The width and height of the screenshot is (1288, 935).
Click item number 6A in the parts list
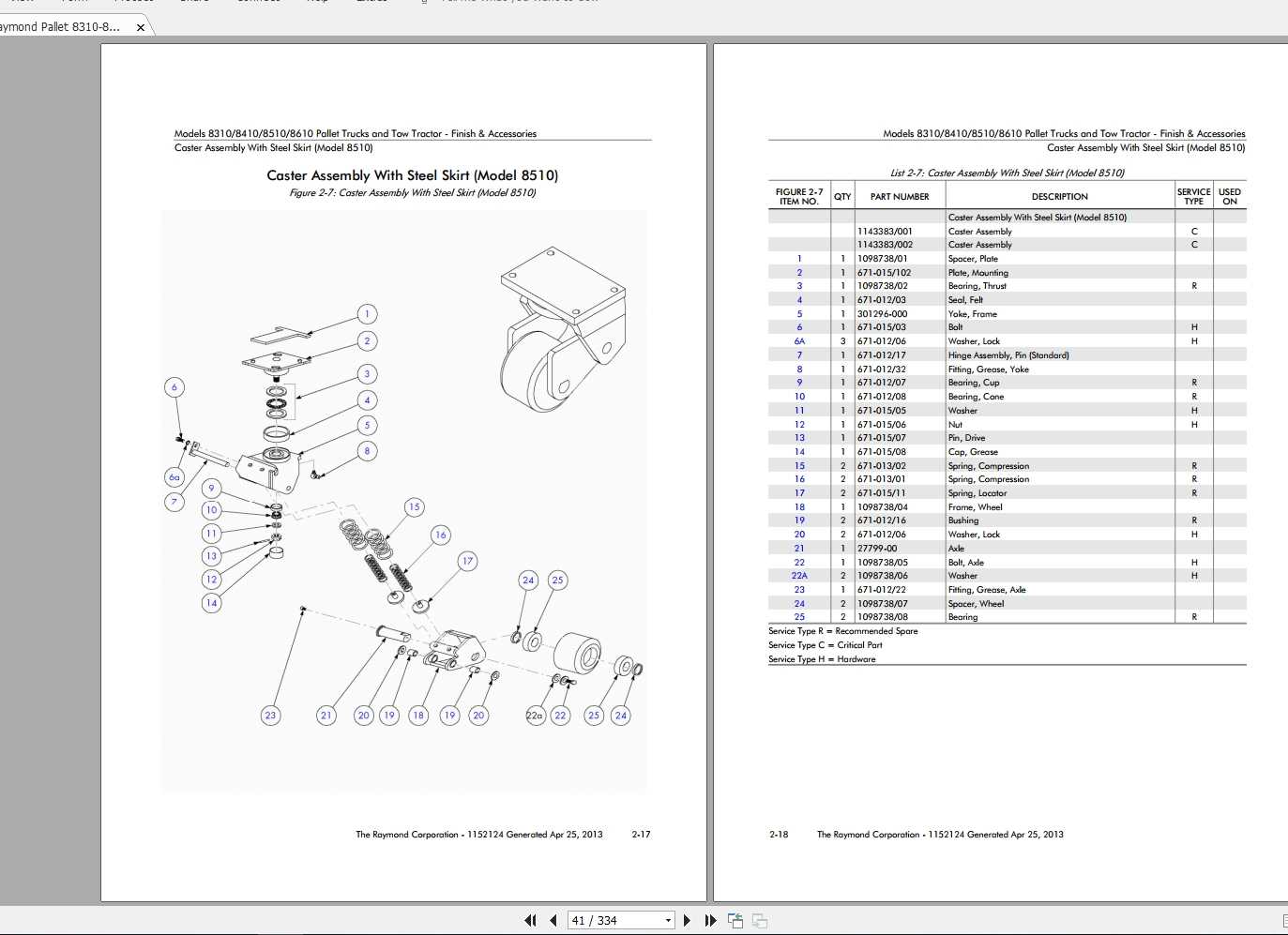pyautogui.click(x=799, y=341)
